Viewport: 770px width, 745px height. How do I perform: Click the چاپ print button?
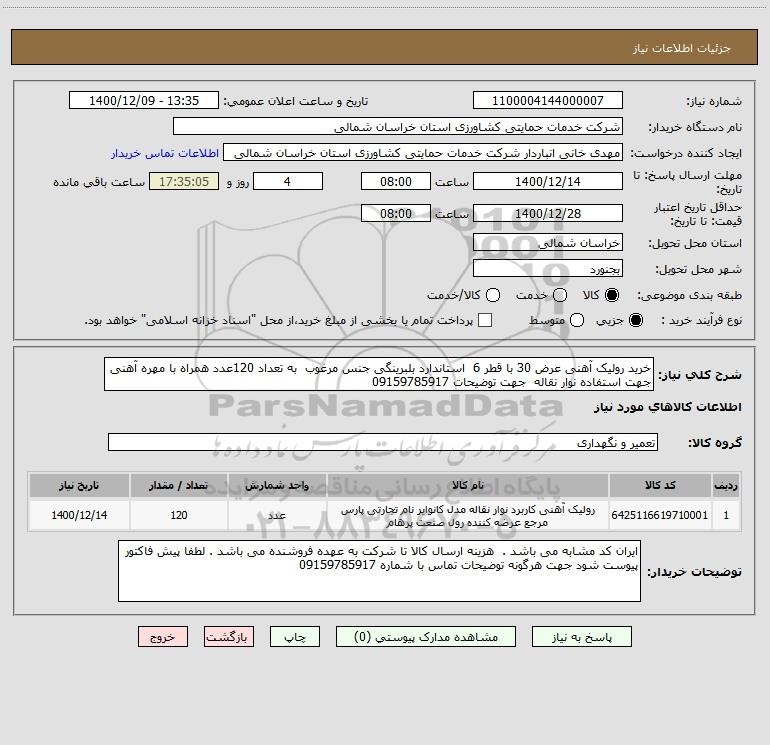click(295, 637)
